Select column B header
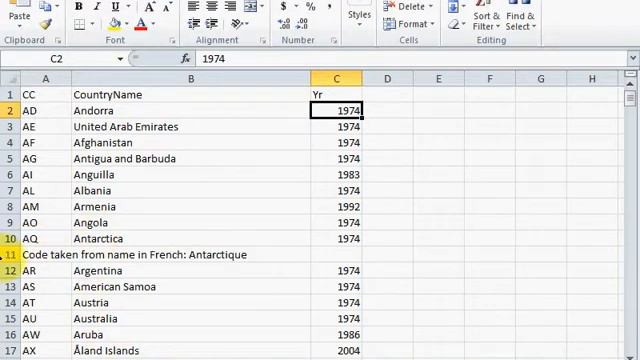Viewport: 640px width, 360px height. pos(191,79)
